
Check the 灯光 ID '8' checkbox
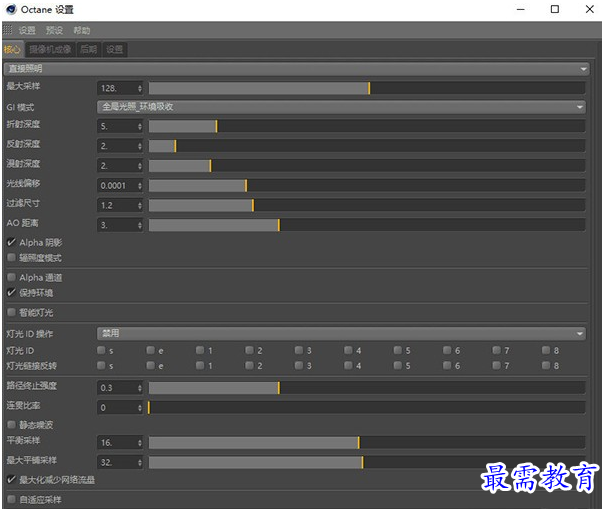point(546,350)
